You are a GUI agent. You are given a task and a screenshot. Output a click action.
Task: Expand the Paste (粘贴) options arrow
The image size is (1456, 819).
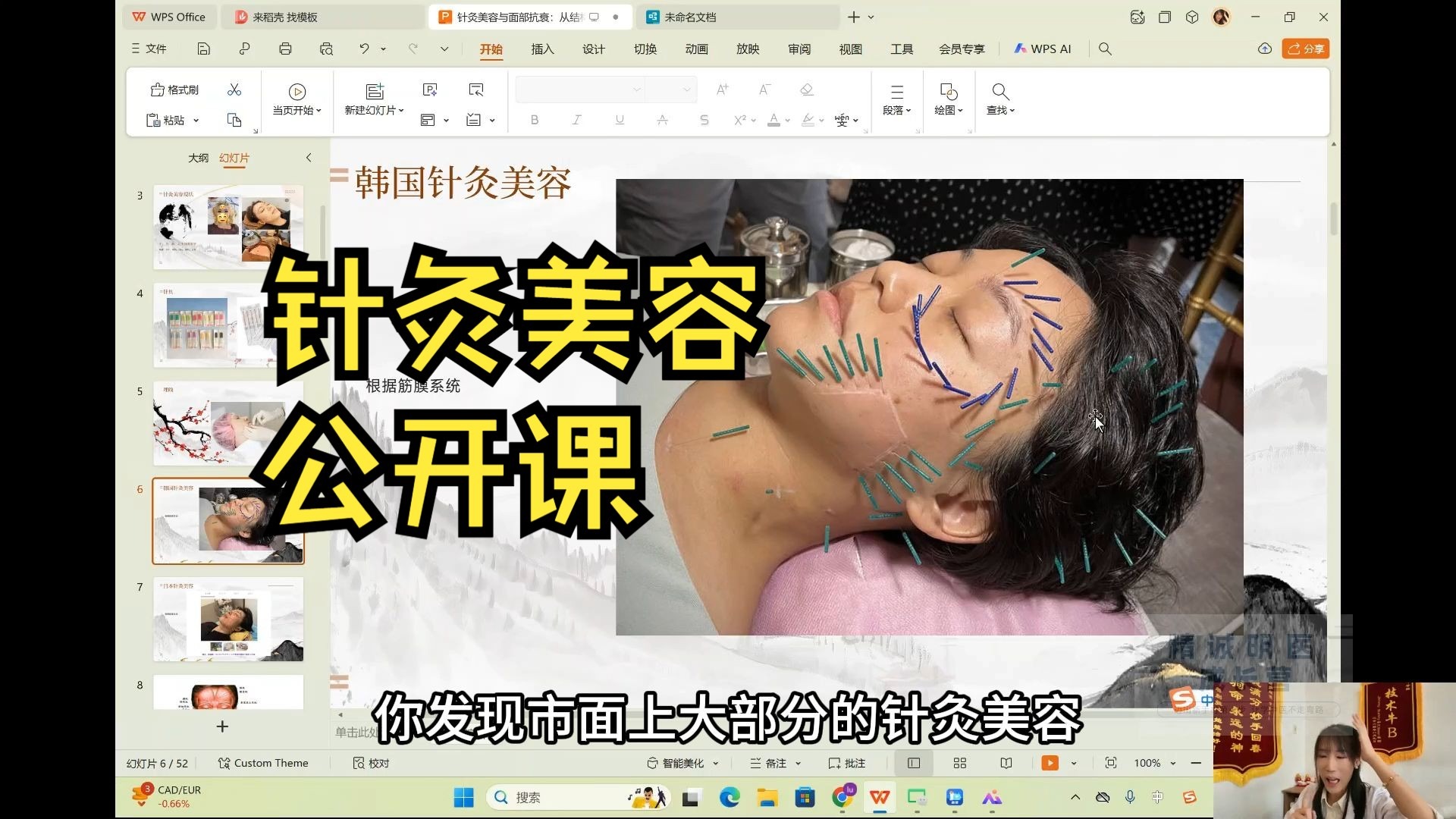point(196,121)
